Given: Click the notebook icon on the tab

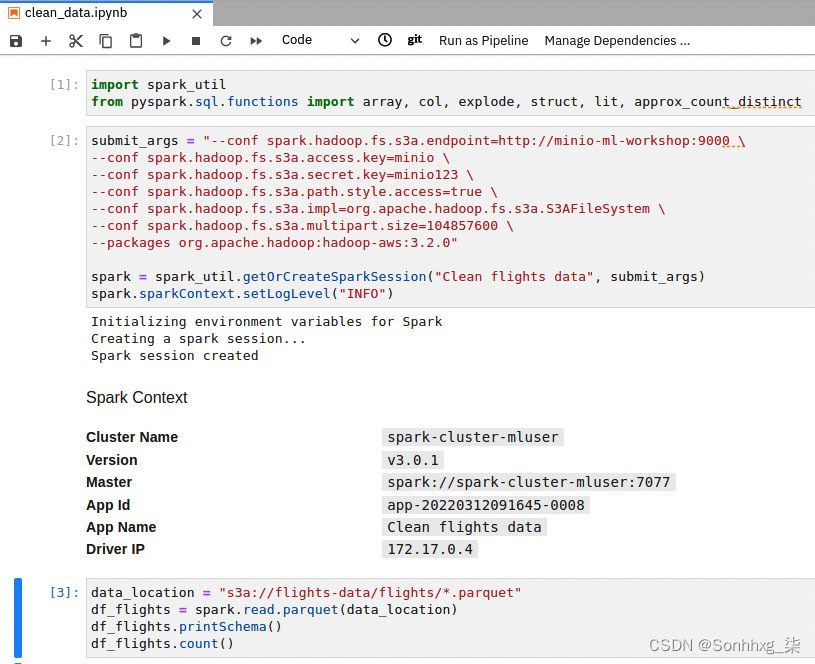Looking at the screenshot, I should pyautogui.click(x=14, y=13).
